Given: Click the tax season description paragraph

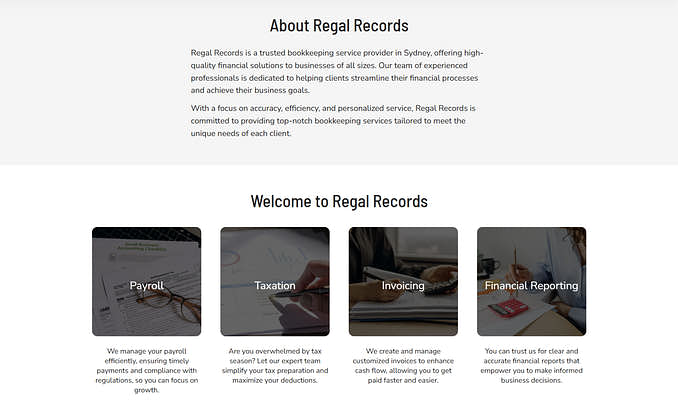Looking at the screenshot, I should coord(275,365).
